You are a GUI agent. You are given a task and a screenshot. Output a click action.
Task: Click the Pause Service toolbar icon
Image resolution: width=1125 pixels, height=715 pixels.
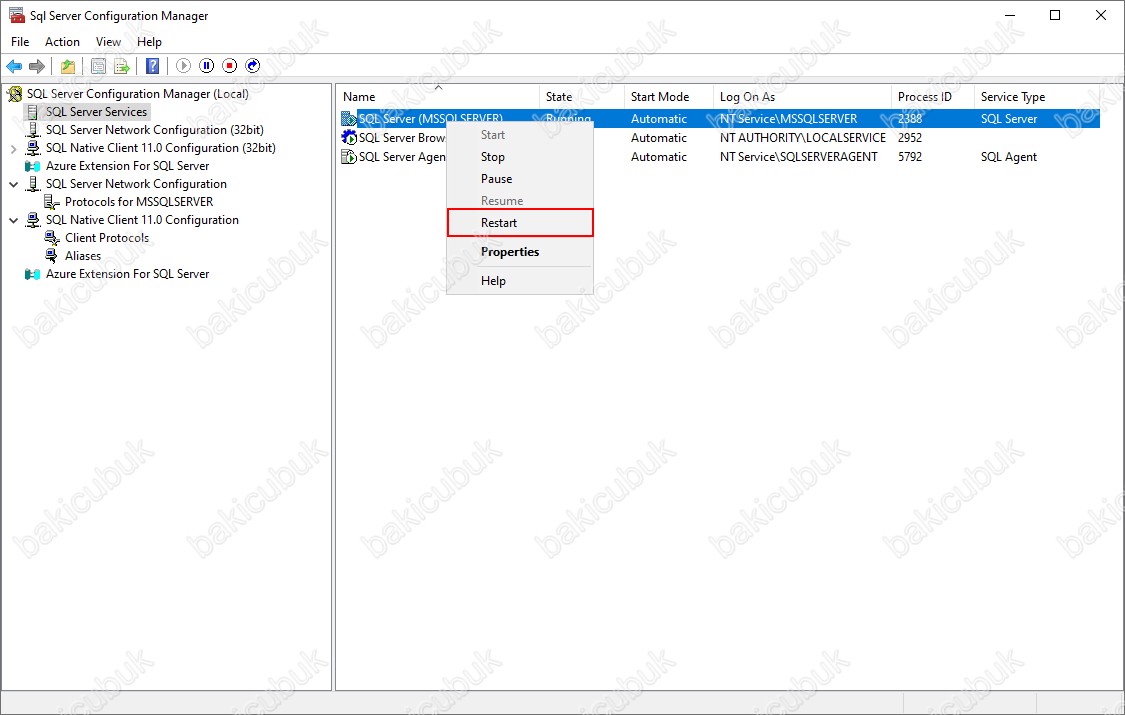coord(207,66)
